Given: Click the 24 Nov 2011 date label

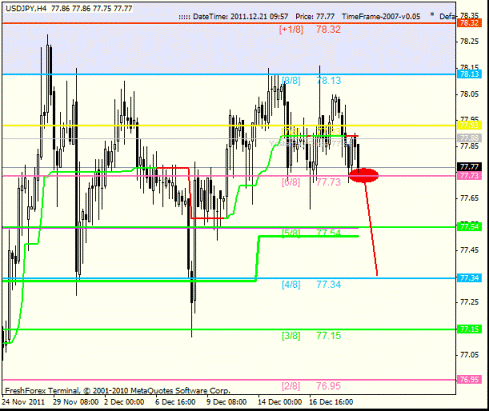Looking at the screenshot, I should [23, 402].
